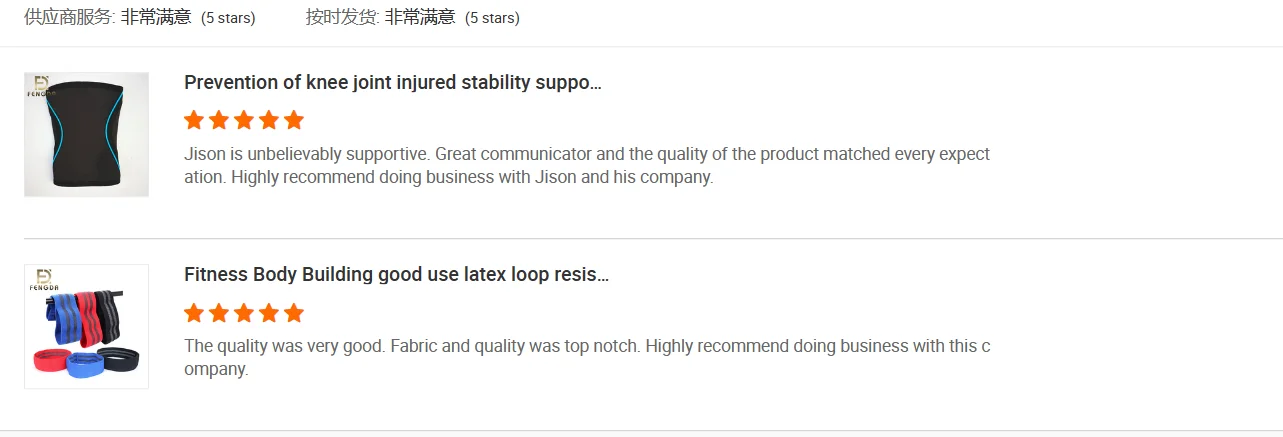
Task: Click the fourth star of the Fitness Body Building review
Action: [269, 313]
